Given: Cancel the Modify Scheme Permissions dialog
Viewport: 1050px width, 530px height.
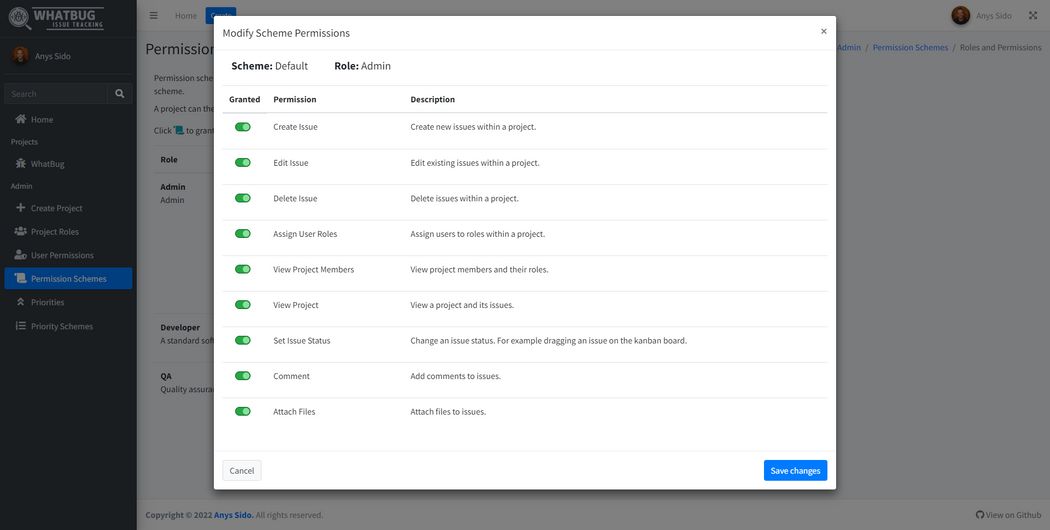Looking at the screenshot, I should (242, 470).
